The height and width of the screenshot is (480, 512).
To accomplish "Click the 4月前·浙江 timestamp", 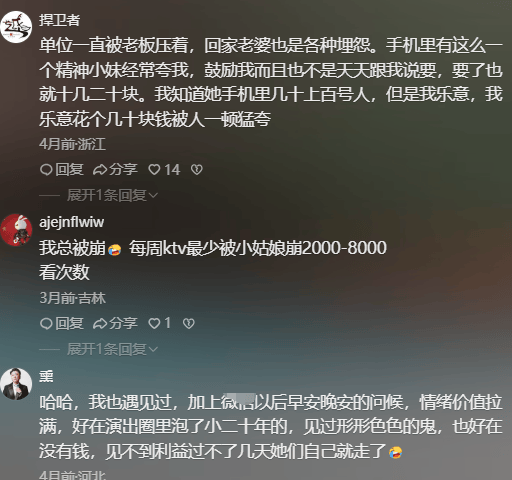I will tap(72, 144).
